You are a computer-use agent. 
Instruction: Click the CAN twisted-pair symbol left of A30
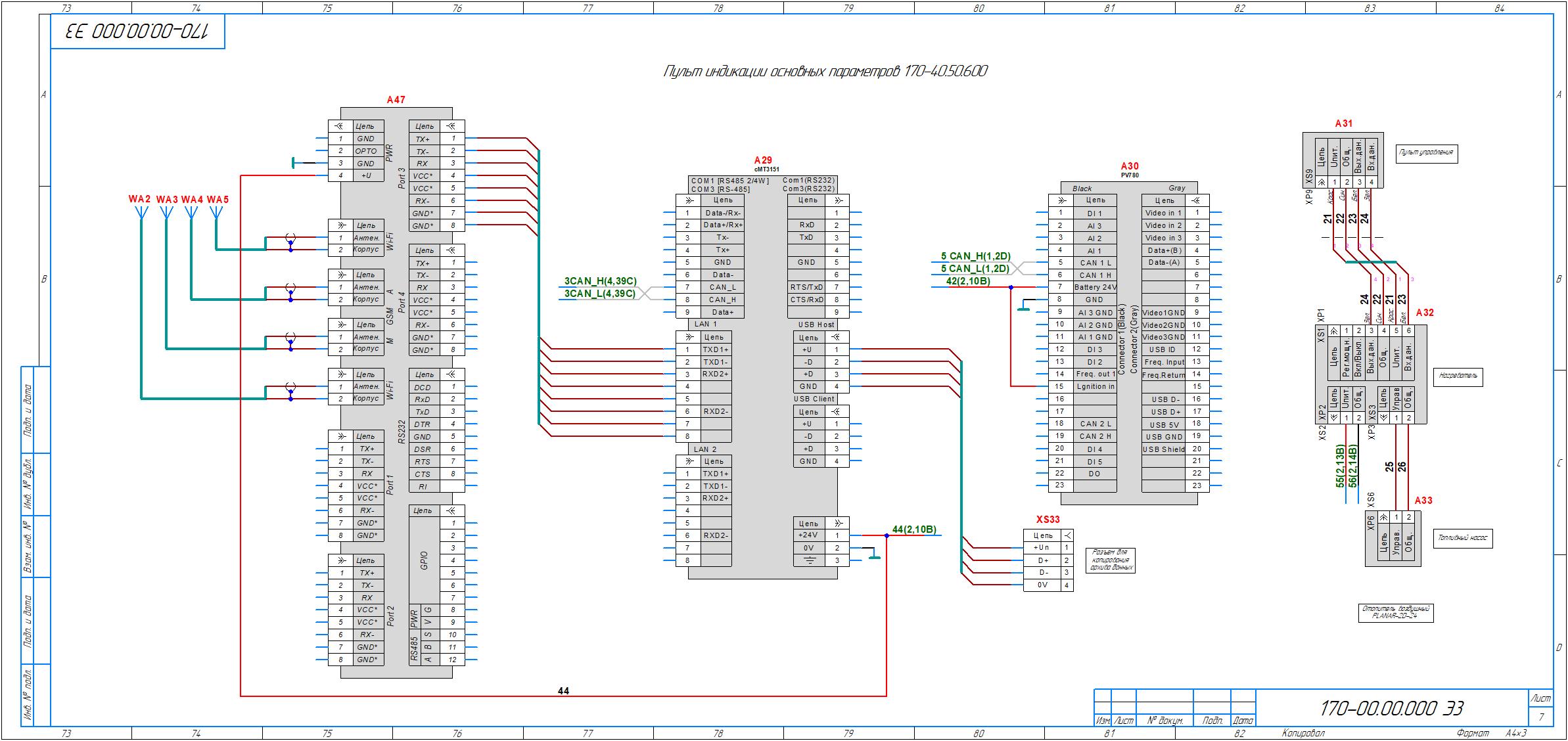(1019, 268)
